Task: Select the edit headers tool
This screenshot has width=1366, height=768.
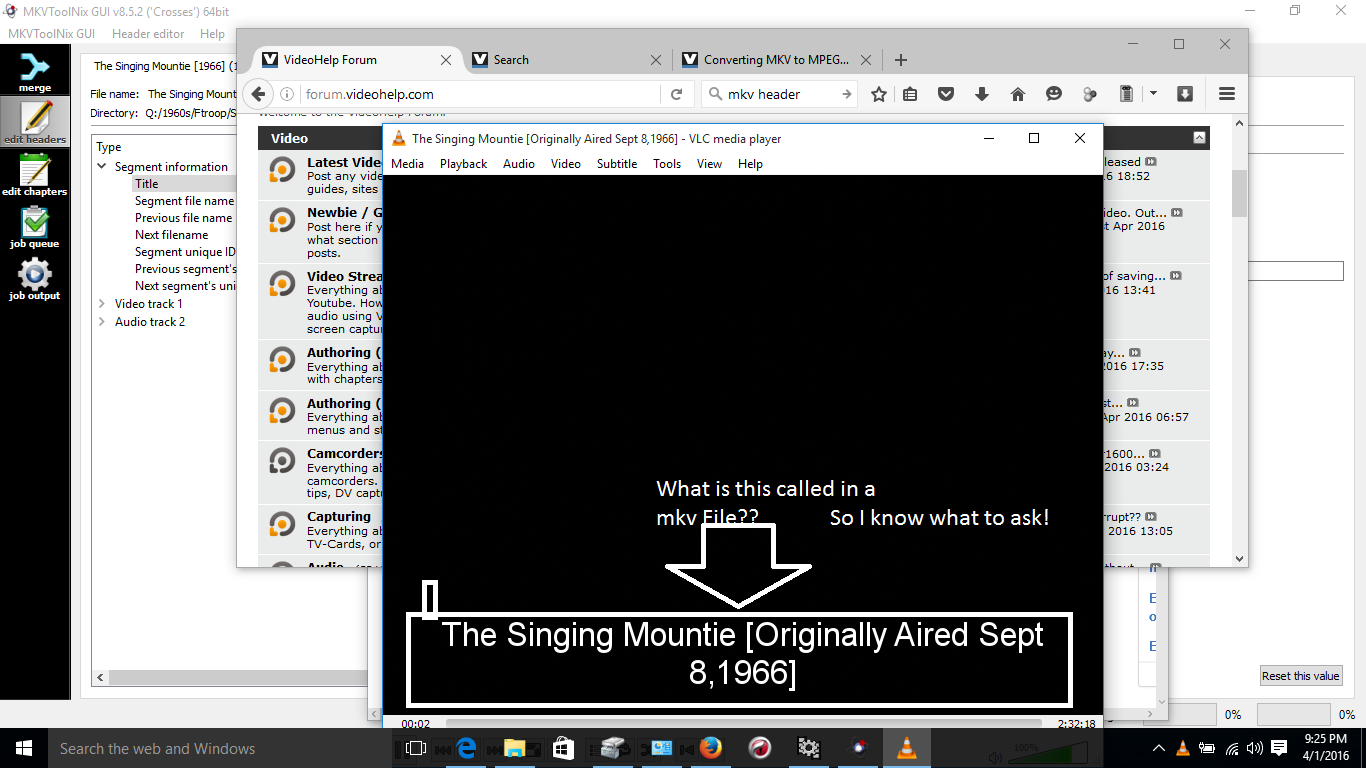Action: click(x=35, y=121)
